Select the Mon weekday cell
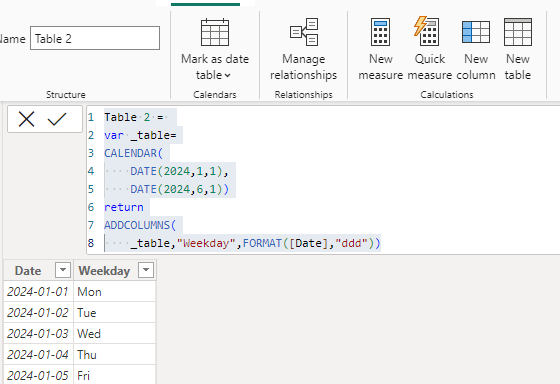 115,291
